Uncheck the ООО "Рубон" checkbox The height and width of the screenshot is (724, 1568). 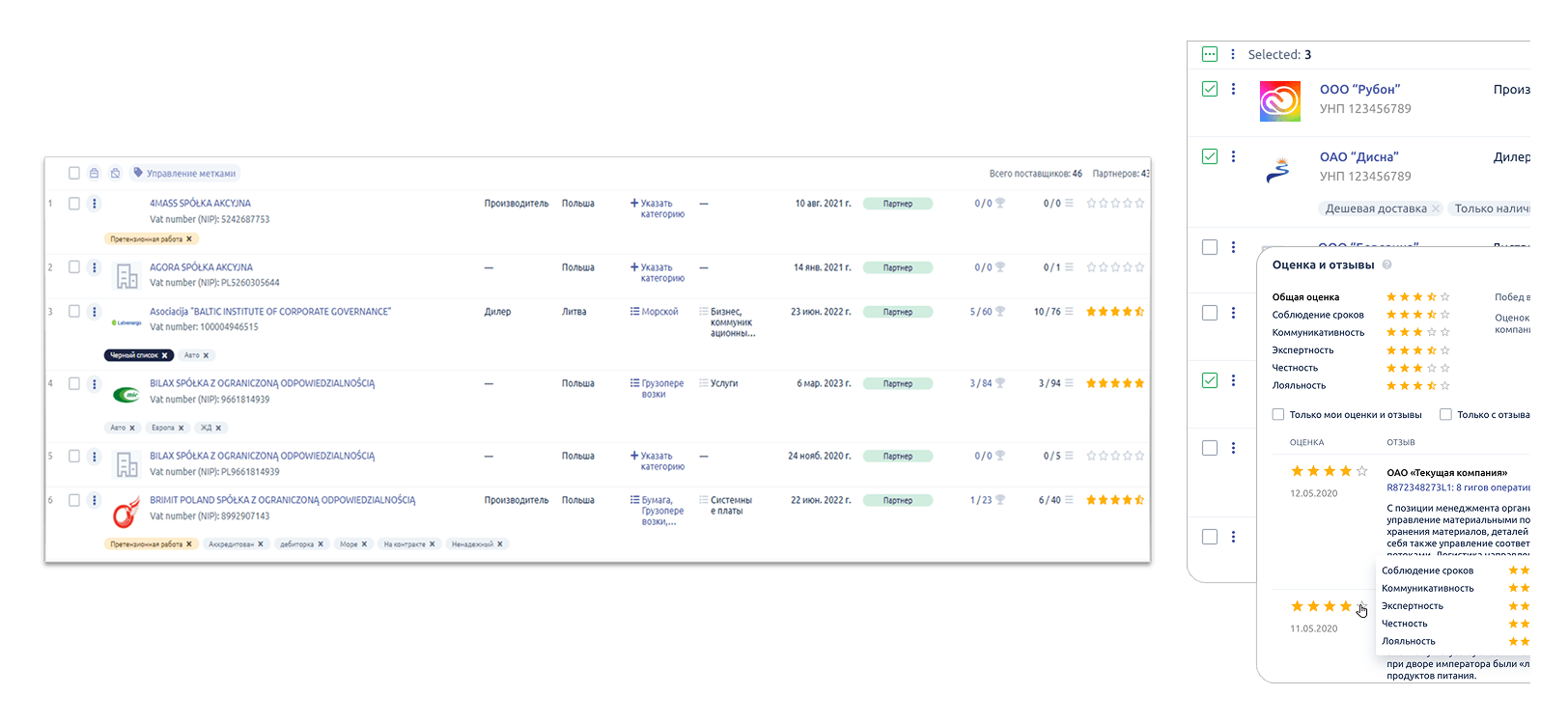[x=1210, y=89]
